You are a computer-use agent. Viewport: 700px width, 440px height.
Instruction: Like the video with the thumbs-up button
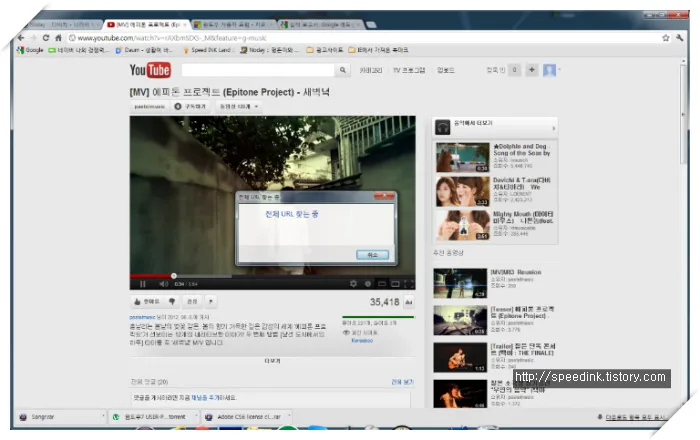(146, 302)
